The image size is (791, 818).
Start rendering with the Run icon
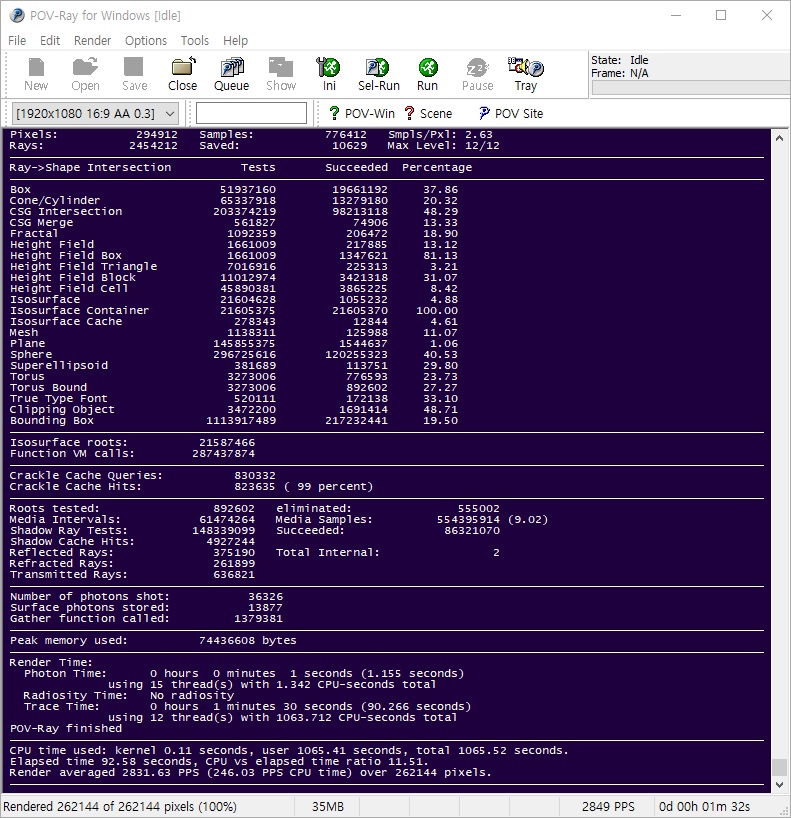[x=427, y=75]
